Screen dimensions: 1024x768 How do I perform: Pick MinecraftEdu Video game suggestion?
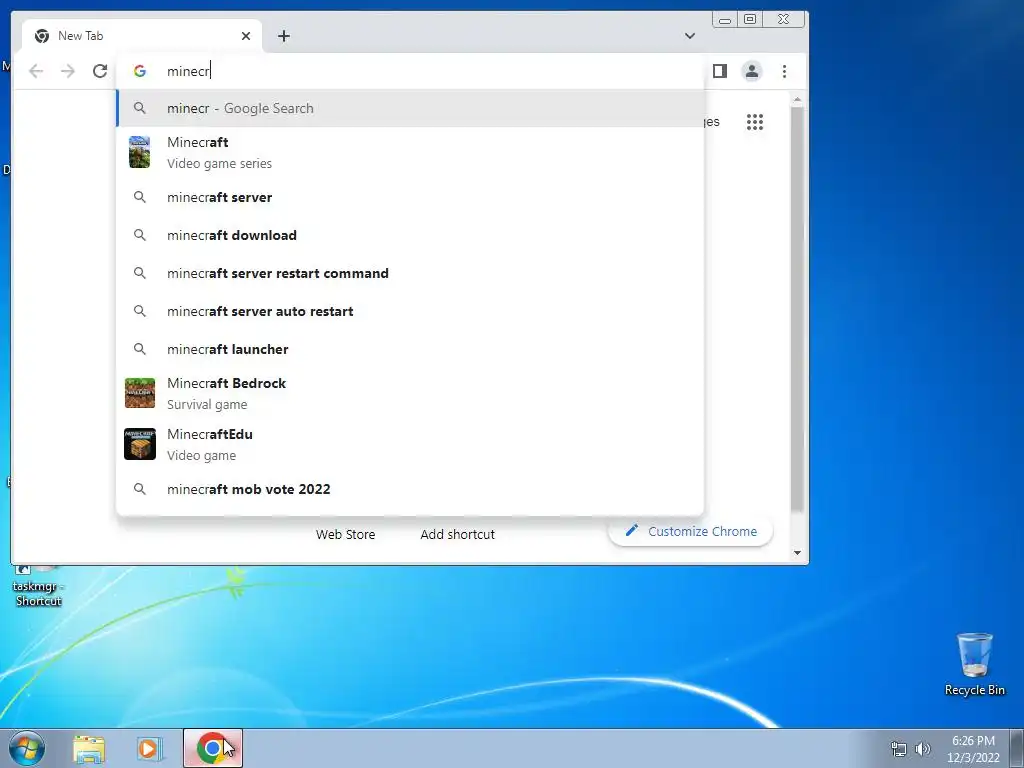(410, 444)
